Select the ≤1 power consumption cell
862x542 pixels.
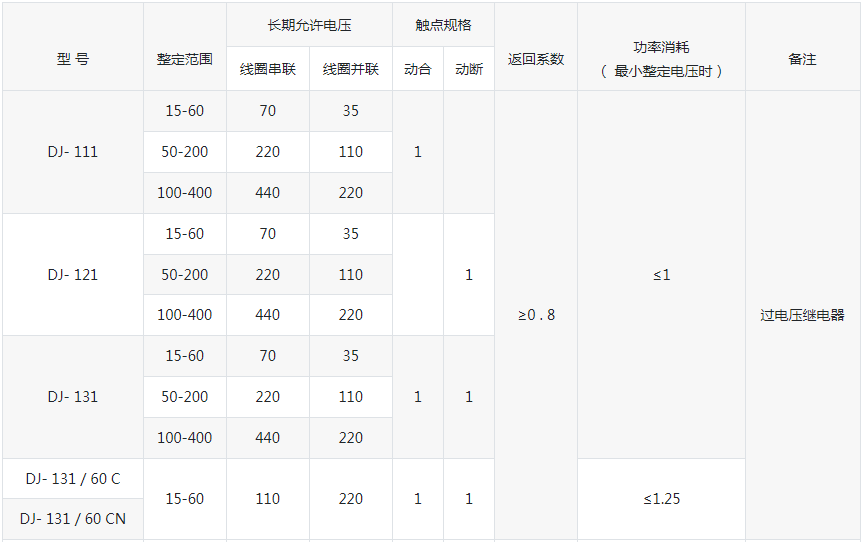tap(661, 274)
